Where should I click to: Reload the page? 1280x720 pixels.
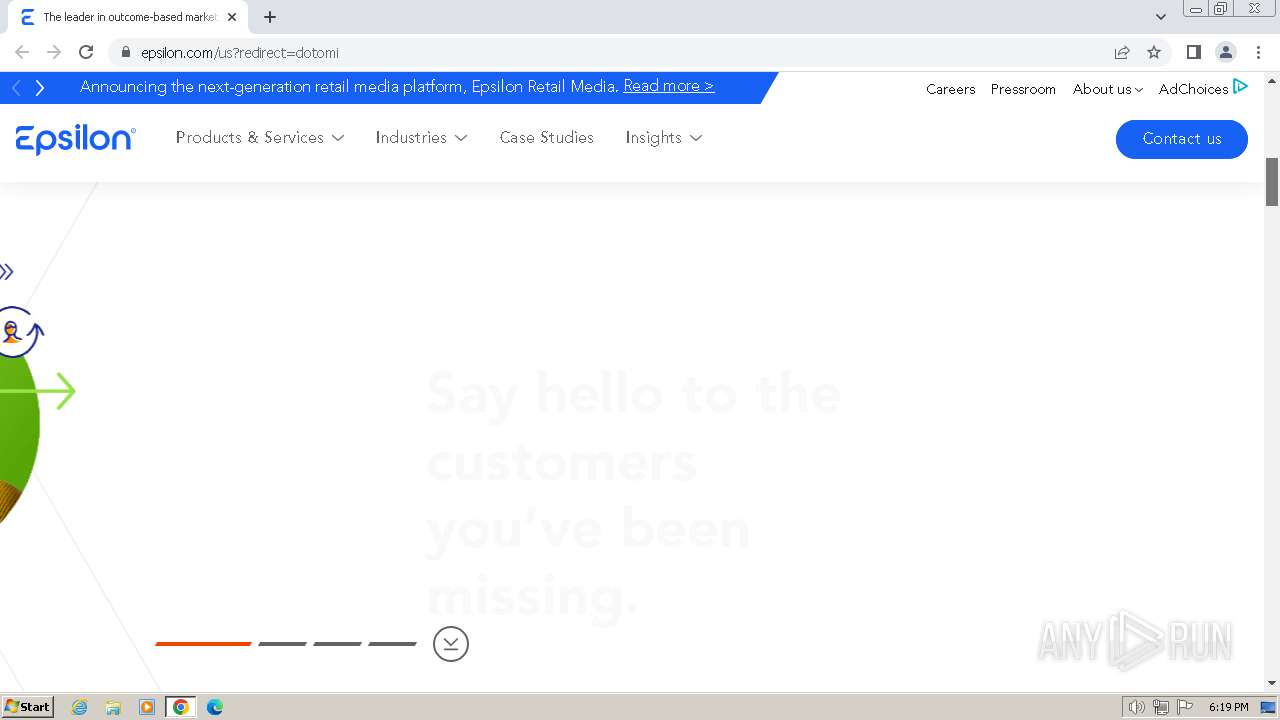tap(86, 52)
